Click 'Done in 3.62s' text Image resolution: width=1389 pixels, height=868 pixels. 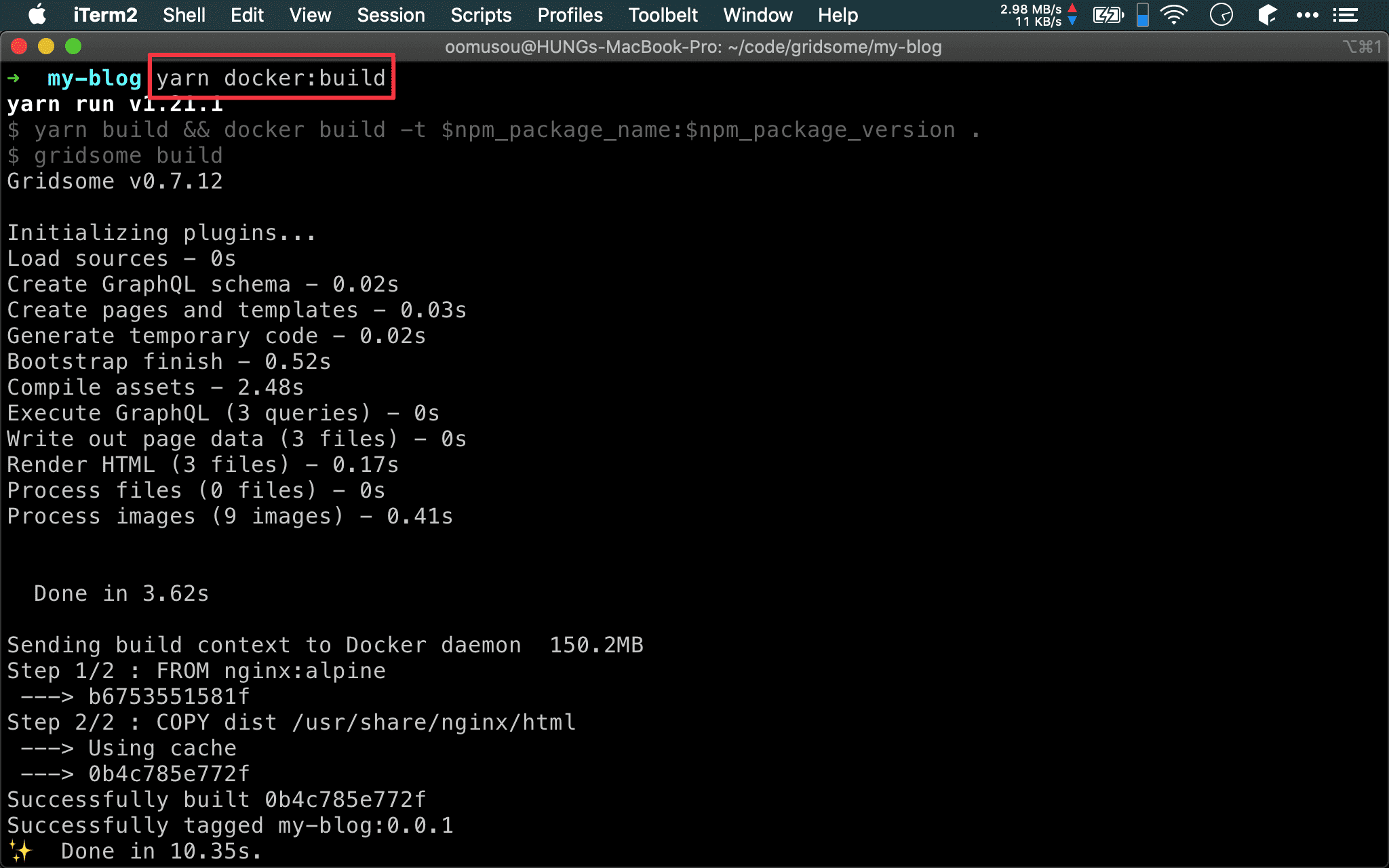click(121, 594)
